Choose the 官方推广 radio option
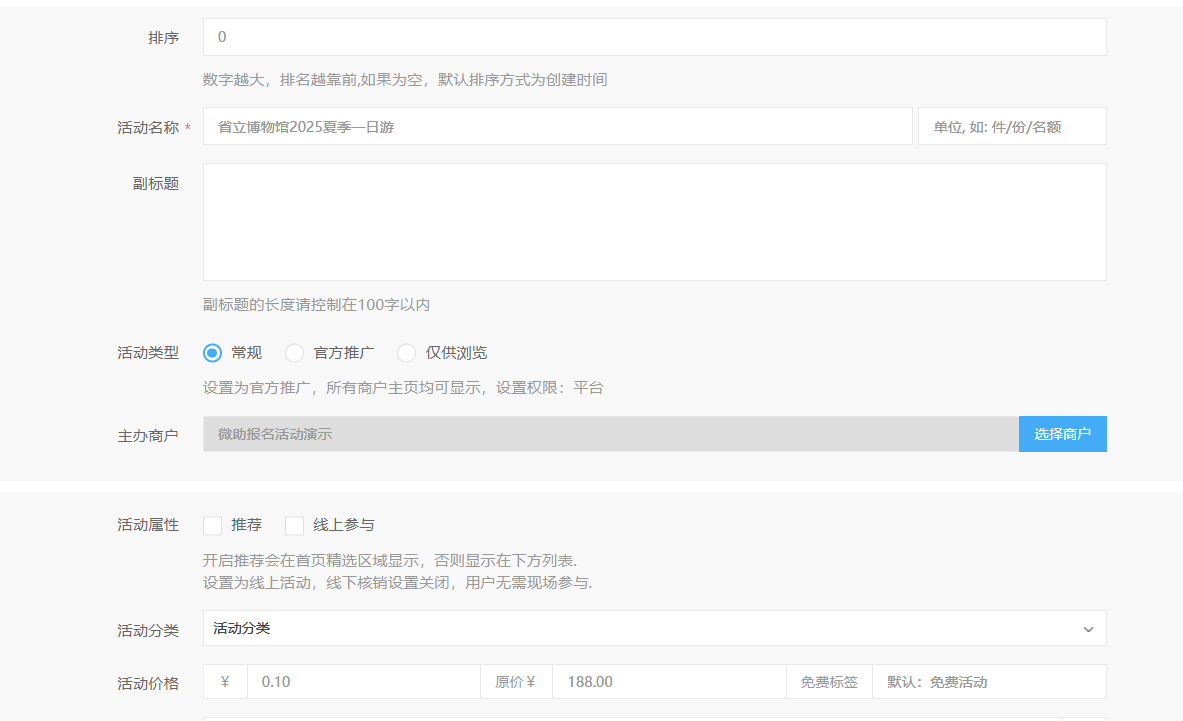 [x=295, y=353]
